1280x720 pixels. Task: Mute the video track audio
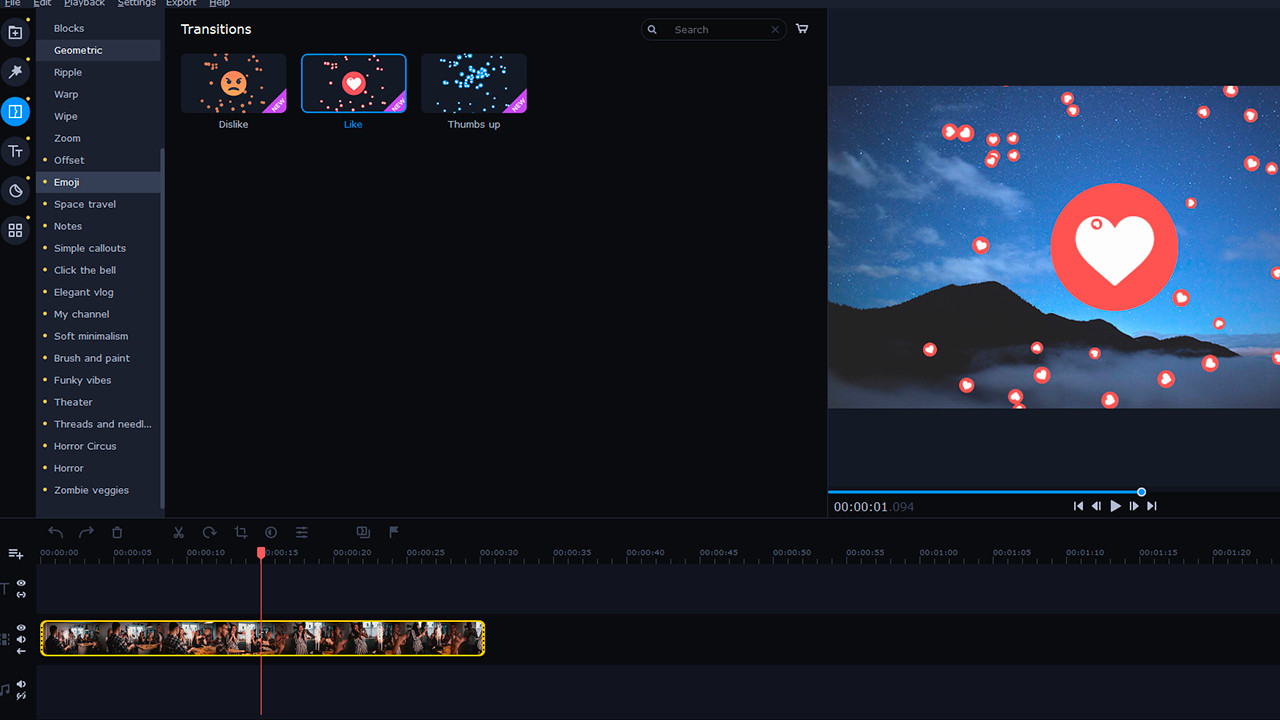point(21,639)
